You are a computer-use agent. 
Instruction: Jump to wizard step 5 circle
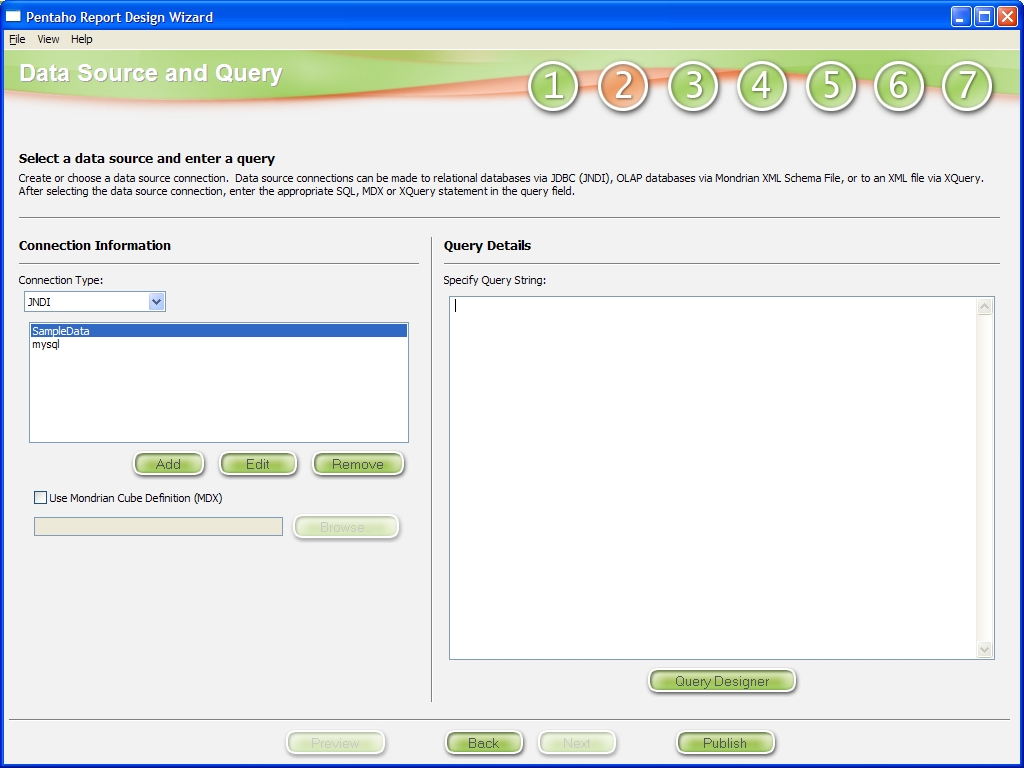[831, 86]
